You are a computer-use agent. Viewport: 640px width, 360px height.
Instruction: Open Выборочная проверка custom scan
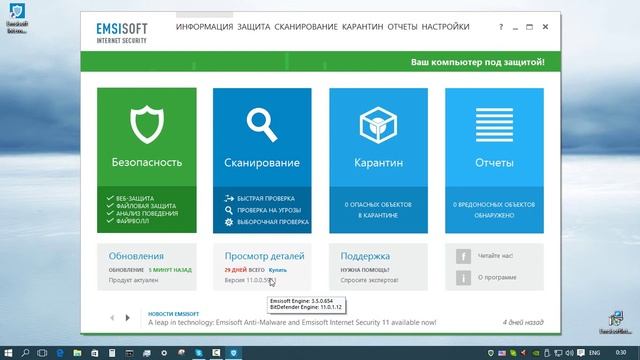[x=267, y=222]
